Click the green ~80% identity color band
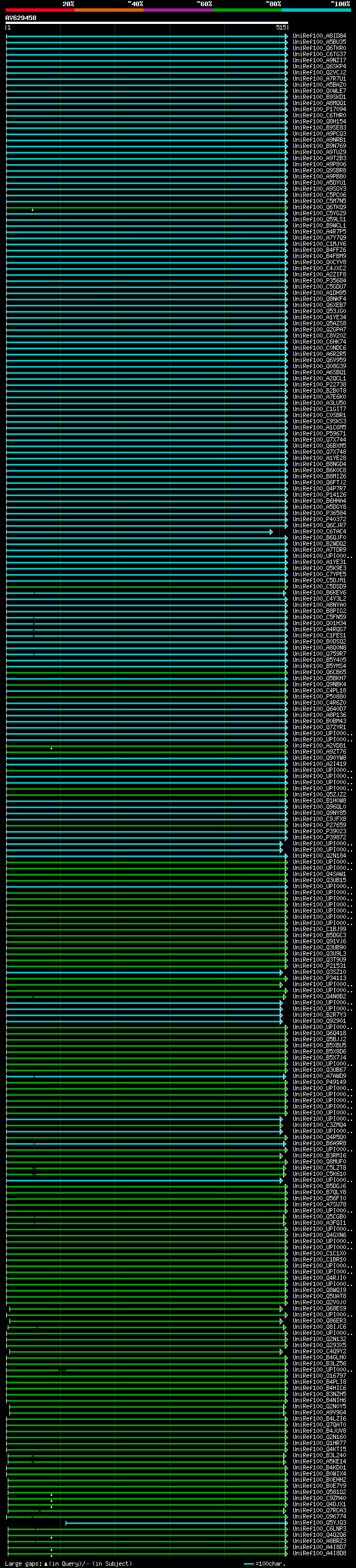The height and width of the screenshot is (1568, 356). click(247, 10)
